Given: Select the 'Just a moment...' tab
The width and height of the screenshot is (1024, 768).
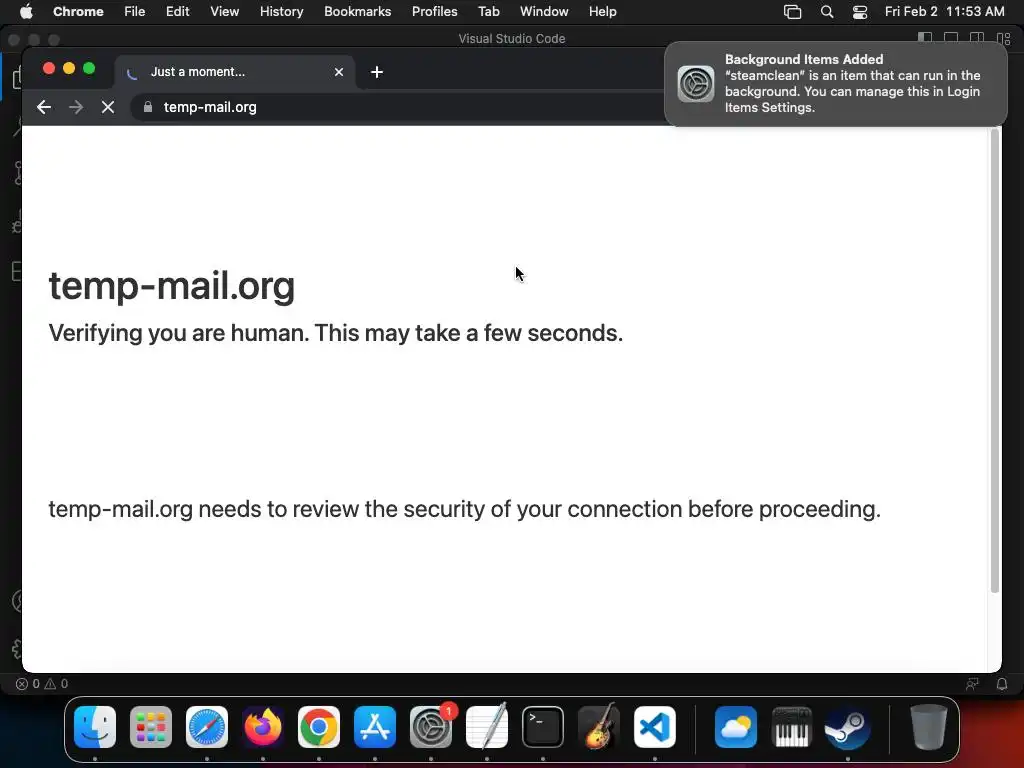Looking at the screenshot, I should 234,72.
